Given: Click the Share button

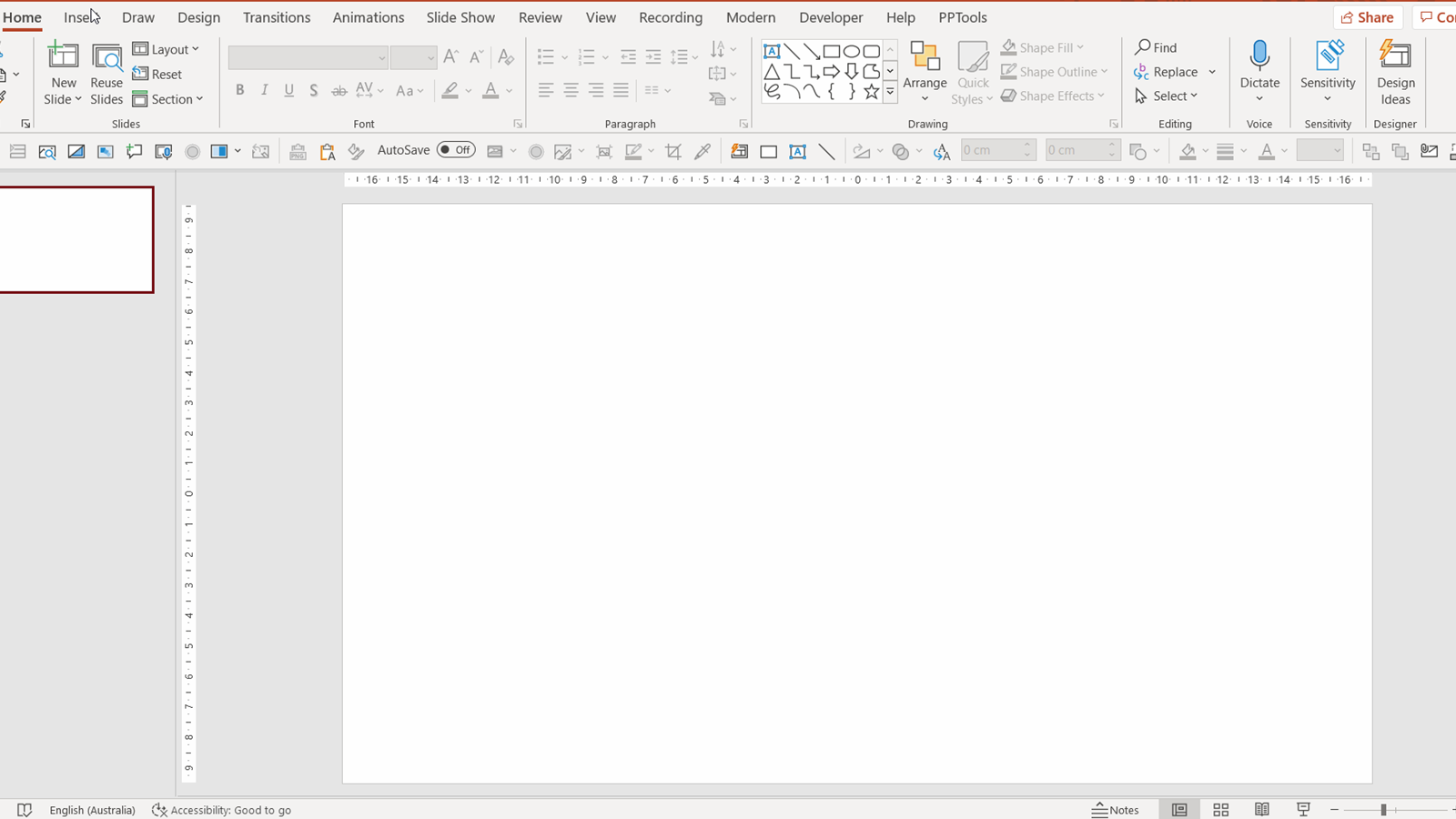Looking at the screenshot, I should point(1368,17).
